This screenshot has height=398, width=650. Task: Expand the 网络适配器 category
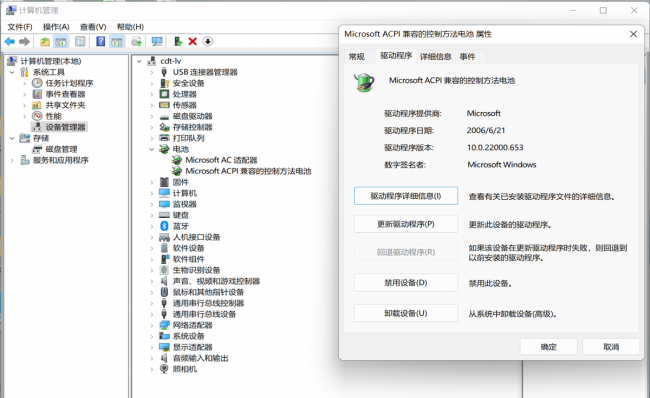coord(152,325)
